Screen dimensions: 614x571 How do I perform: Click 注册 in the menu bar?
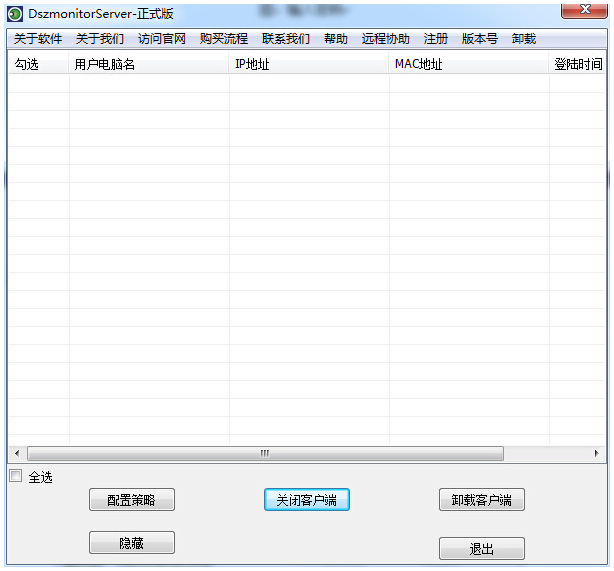coord(436,39)
